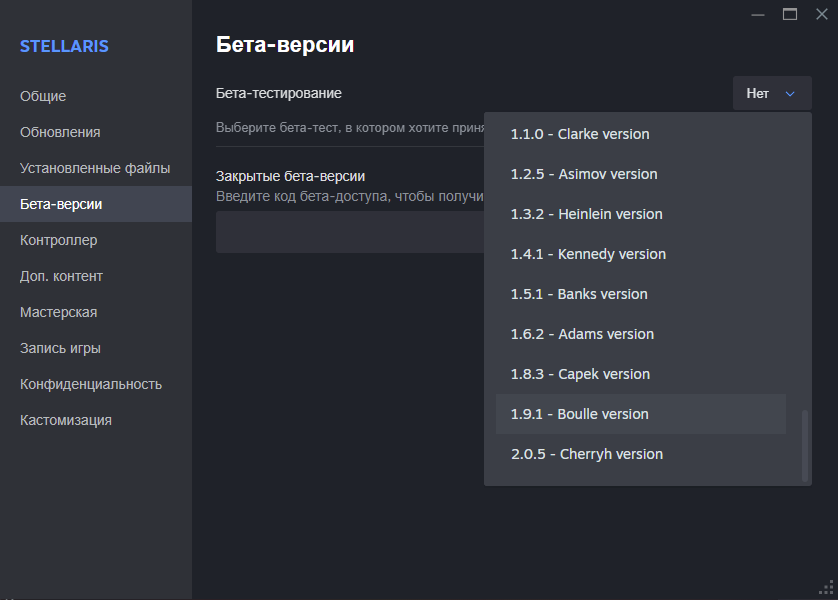Choose 1.1.0 - Clarke version
This screenshot has height=600, width=838.
(641, 134)
